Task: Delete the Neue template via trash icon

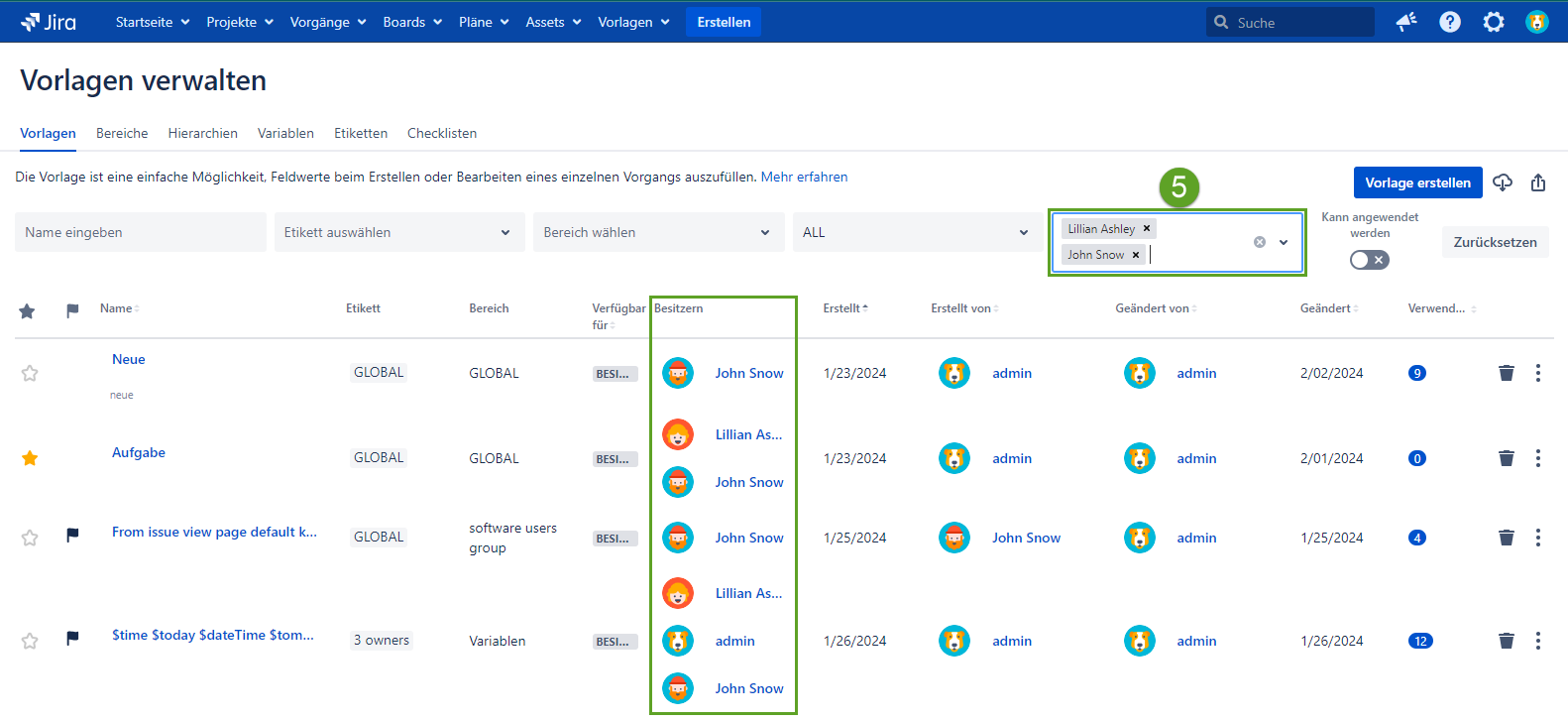Action: click(1506, 373)
